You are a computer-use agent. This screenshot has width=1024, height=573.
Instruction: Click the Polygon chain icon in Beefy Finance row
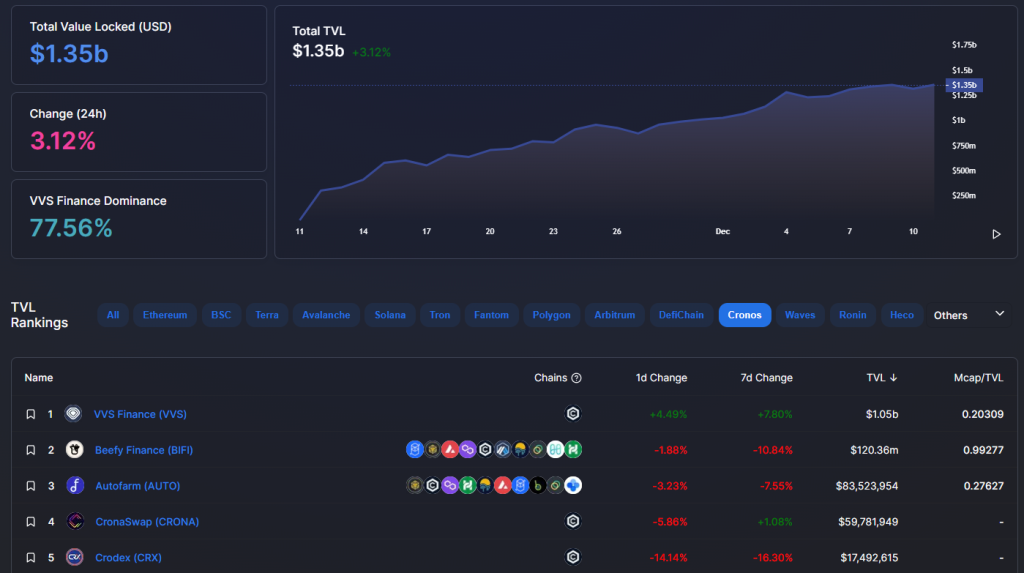[468, 450]
